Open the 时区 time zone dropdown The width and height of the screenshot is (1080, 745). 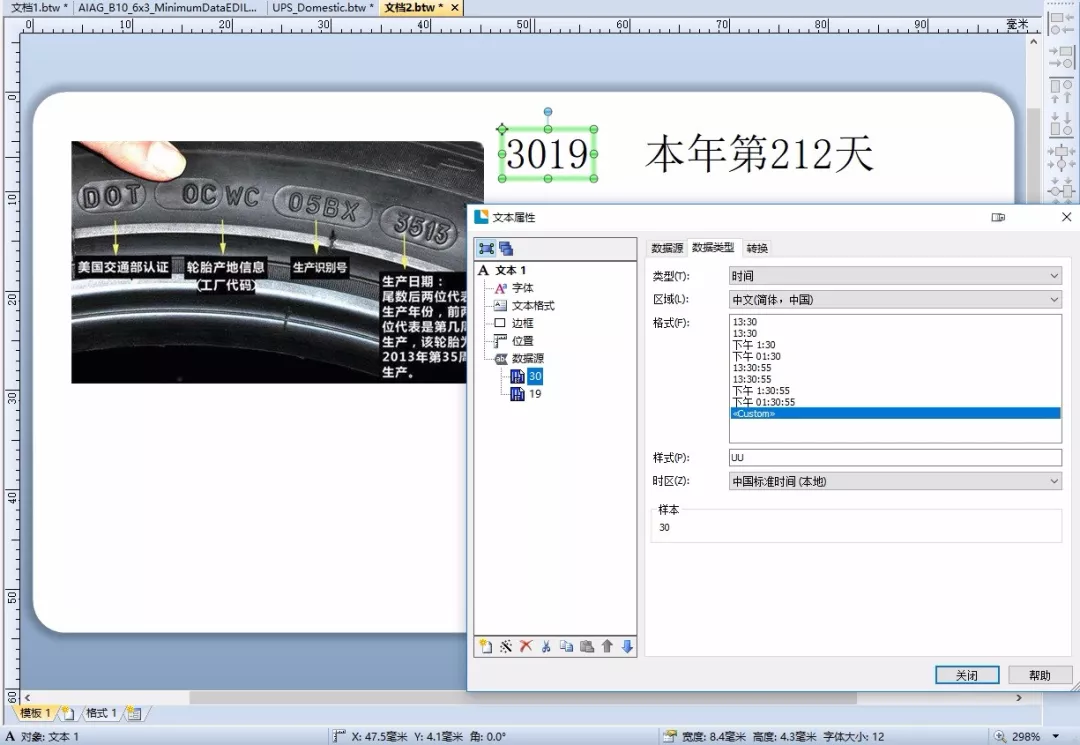point(895,481)
